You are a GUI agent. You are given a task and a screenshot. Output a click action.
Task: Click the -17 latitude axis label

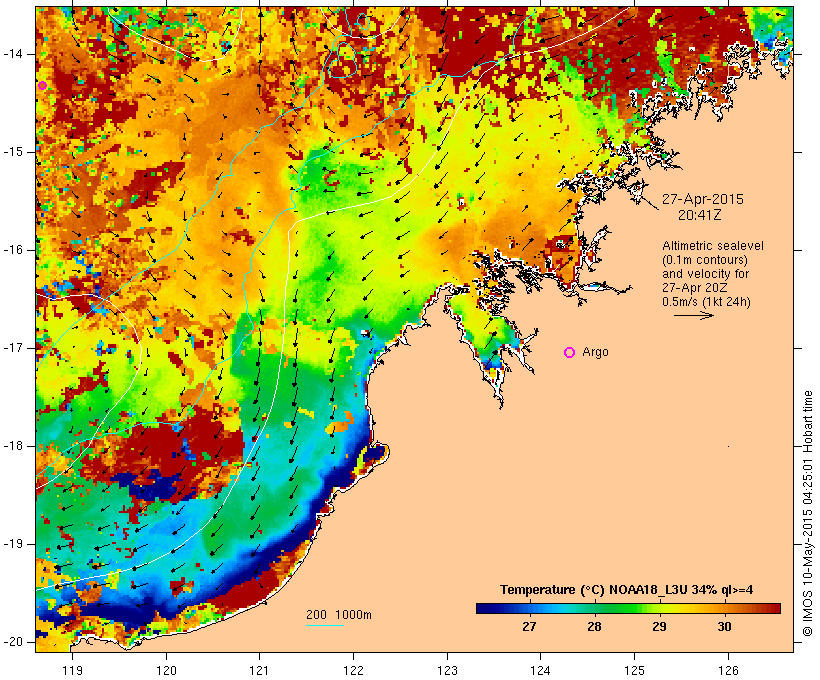(x=13, y=348)
